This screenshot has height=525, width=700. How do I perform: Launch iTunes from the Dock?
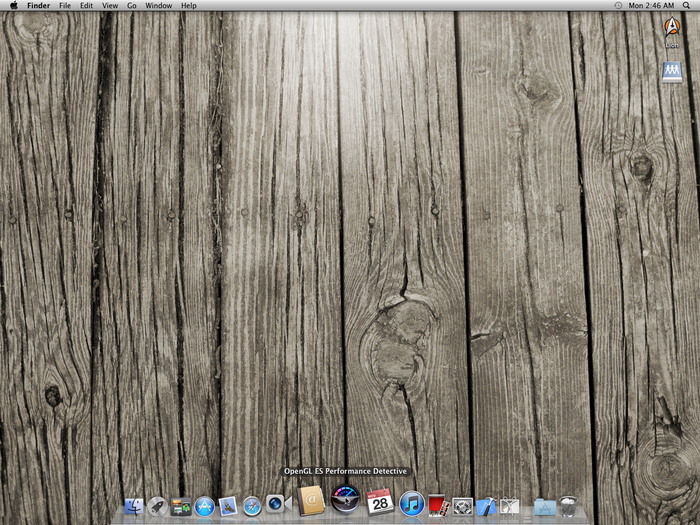pyautogui.click(x=412, y=503)
